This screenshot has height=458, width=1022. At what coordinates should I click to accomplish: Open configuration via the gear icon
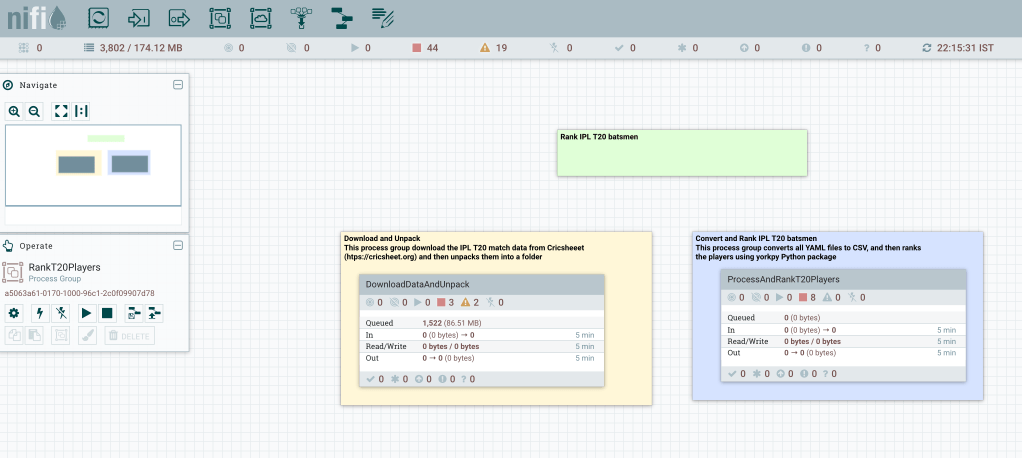14,313
